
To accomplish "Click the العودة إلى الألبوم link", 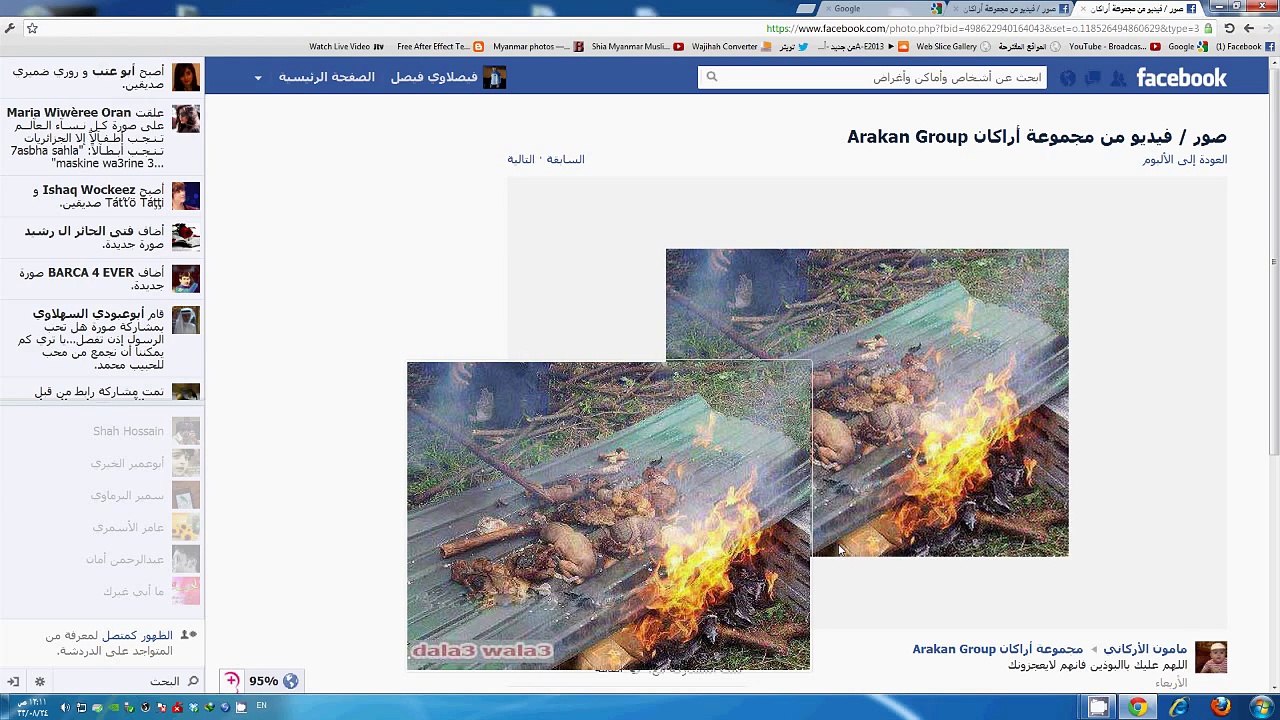I will 1184,159.
